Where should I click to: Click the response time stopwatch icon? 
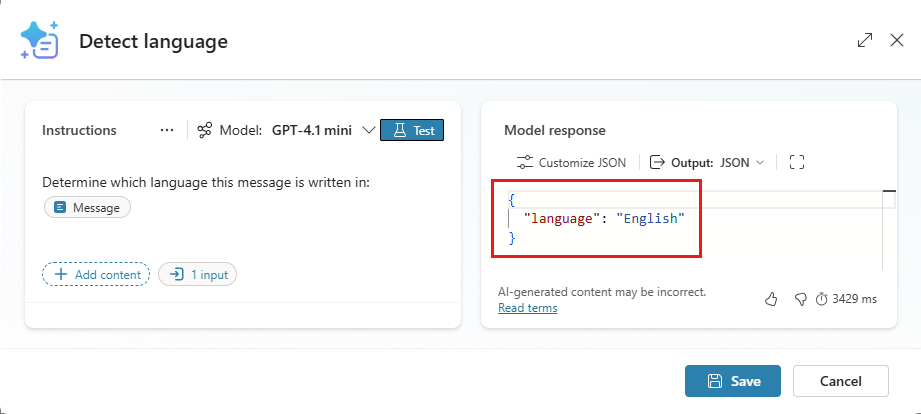(822, 299)
